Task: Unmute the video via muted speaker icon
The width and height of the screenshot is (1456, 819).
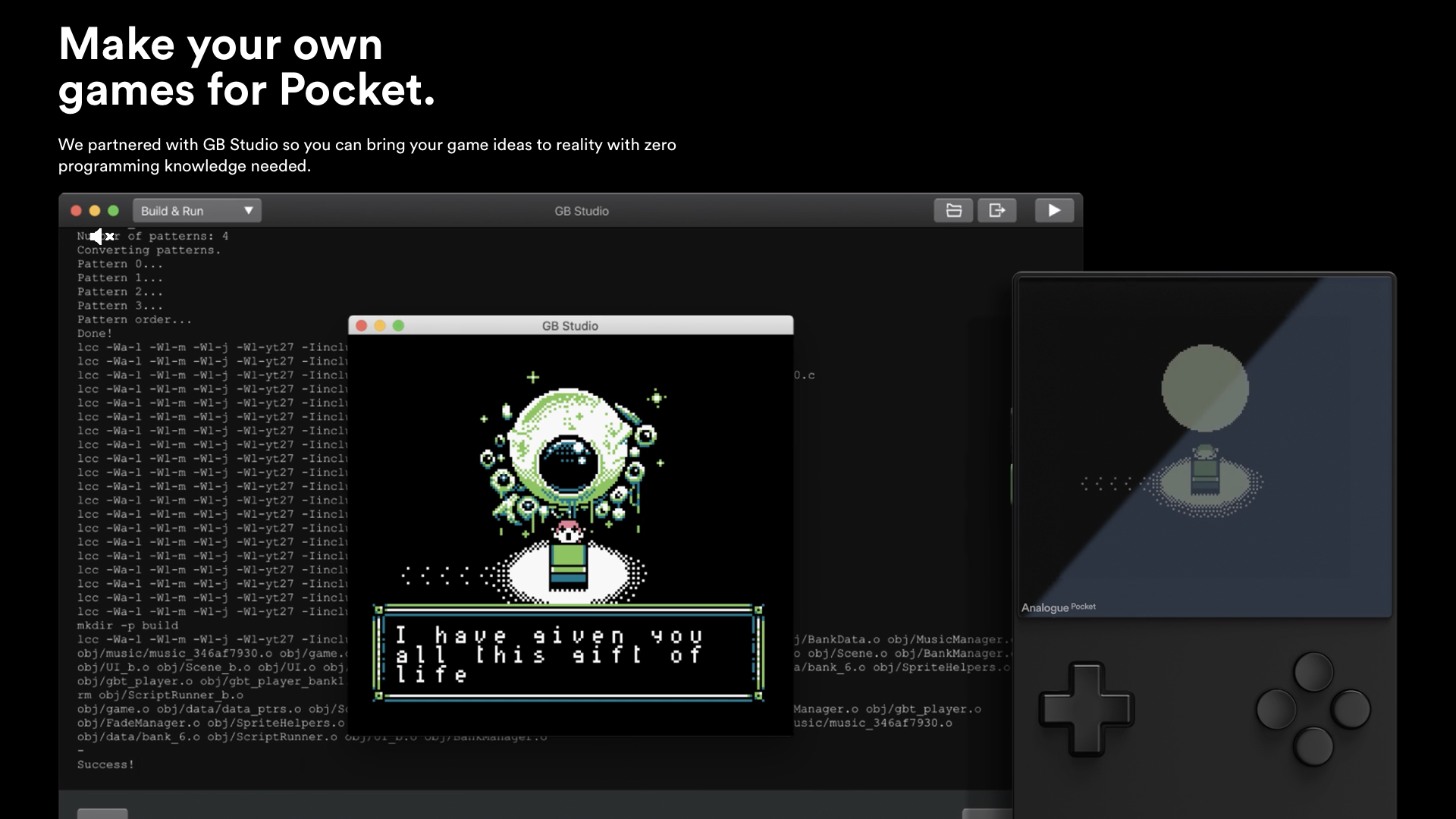Action: (x=102, y=237)
